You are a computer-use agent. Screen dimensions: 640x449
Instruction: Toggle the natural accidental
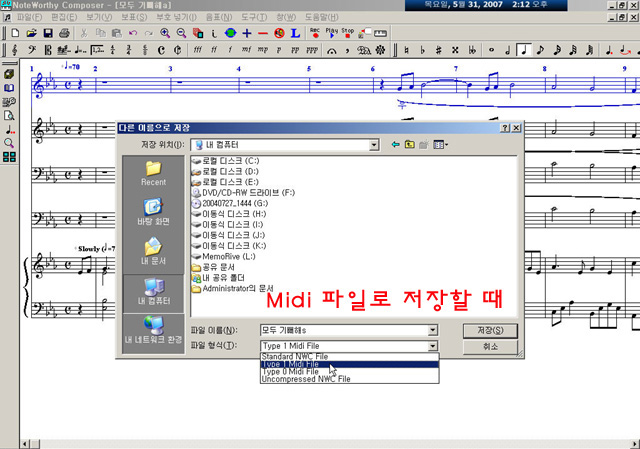(x=406, y=50)
